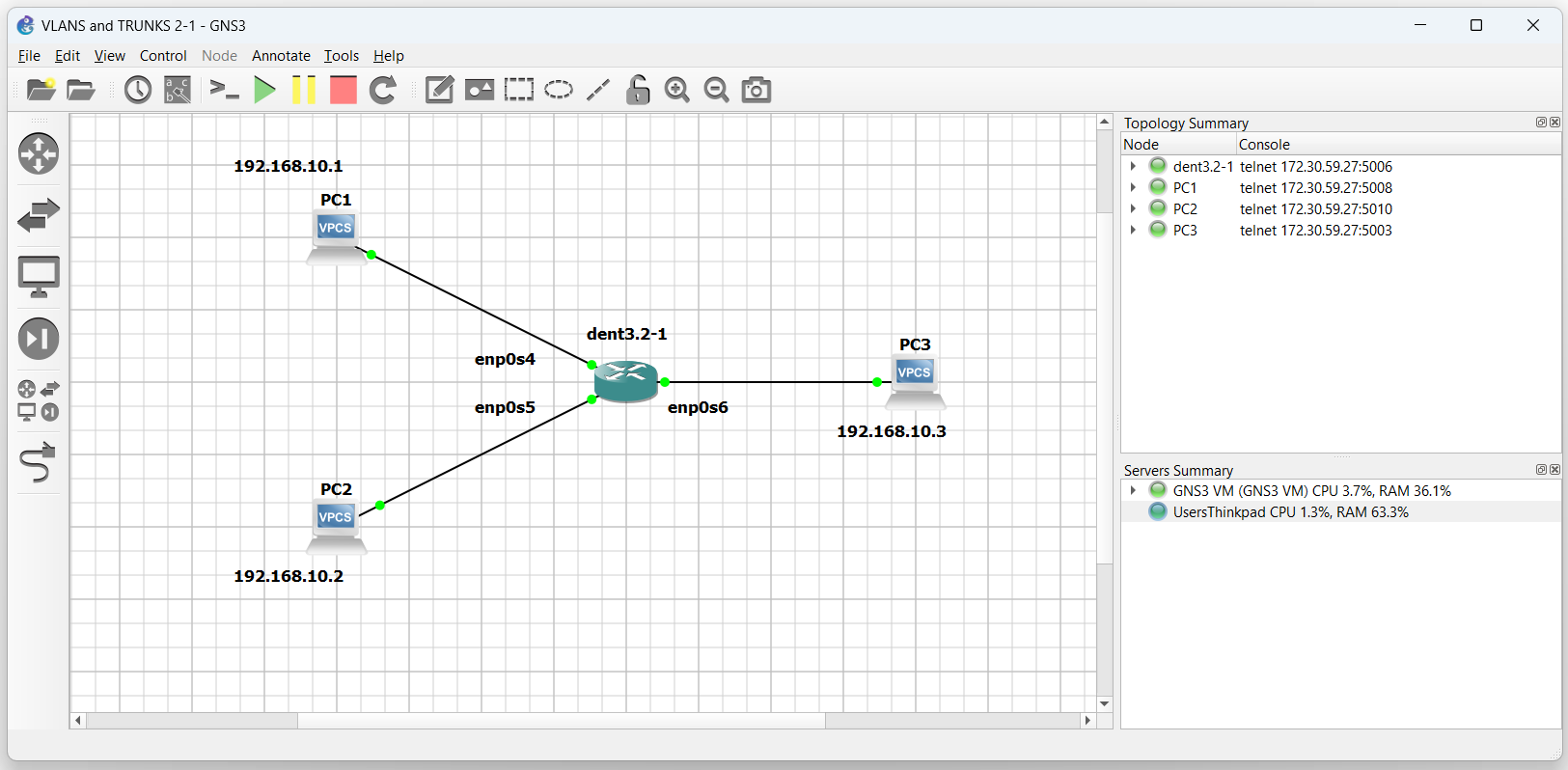This screenshot has height=770, width=1568.
Task: Click telnet 172.30.59.27:5003 console entry
Action: pos(1316,231)
